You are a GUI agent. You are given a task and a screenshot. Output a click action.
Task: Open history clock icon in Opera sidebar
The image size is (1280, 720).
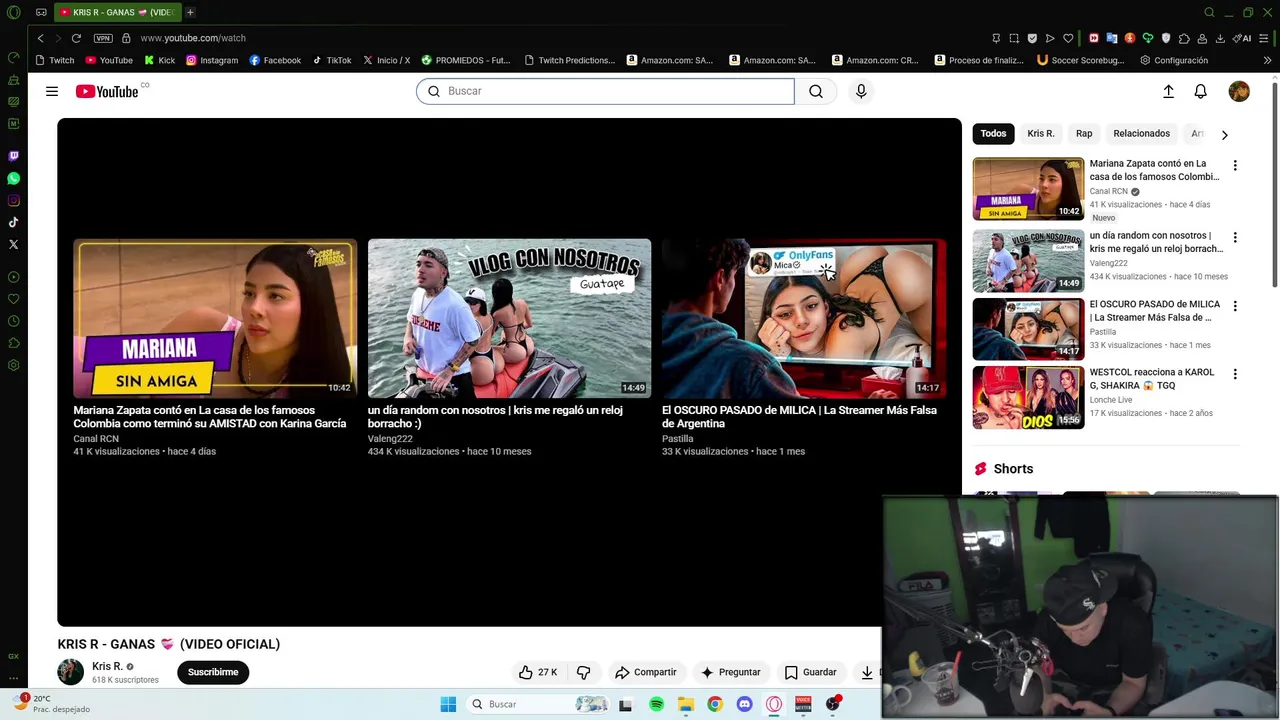pyautogui.click(x=13, y=321)
